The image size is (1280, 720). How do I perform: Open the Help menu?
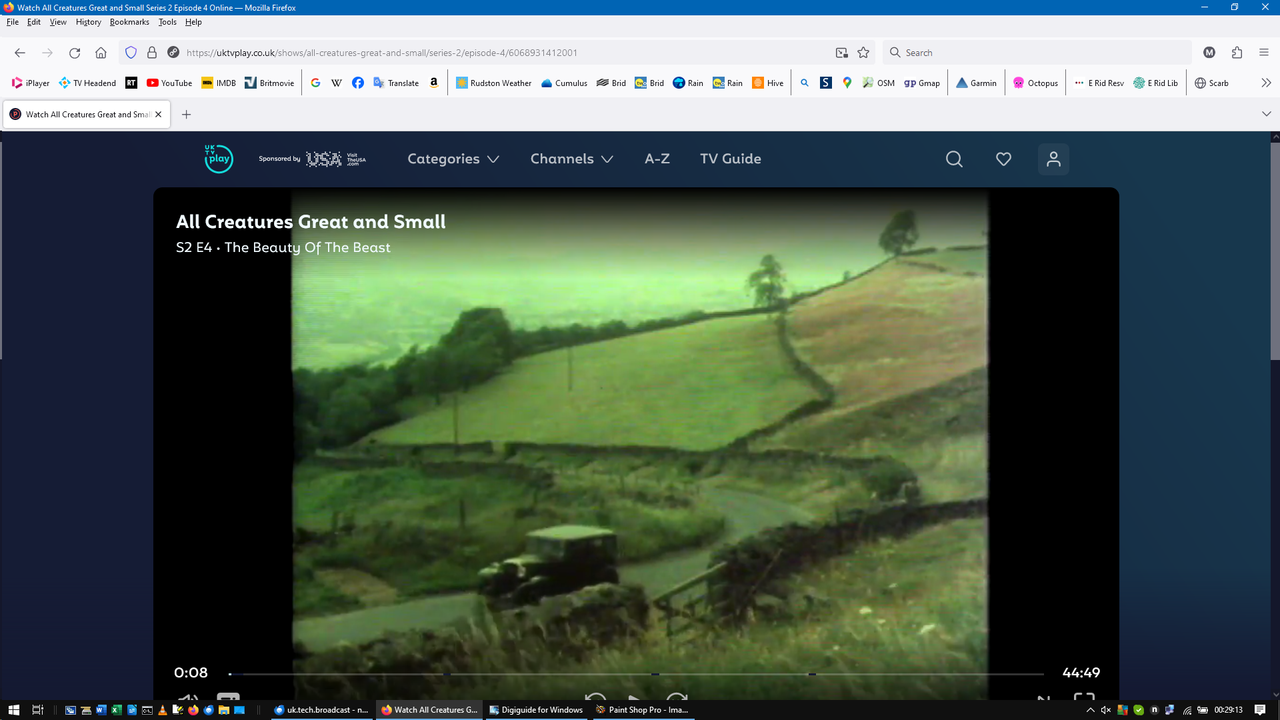coord(193,22)
